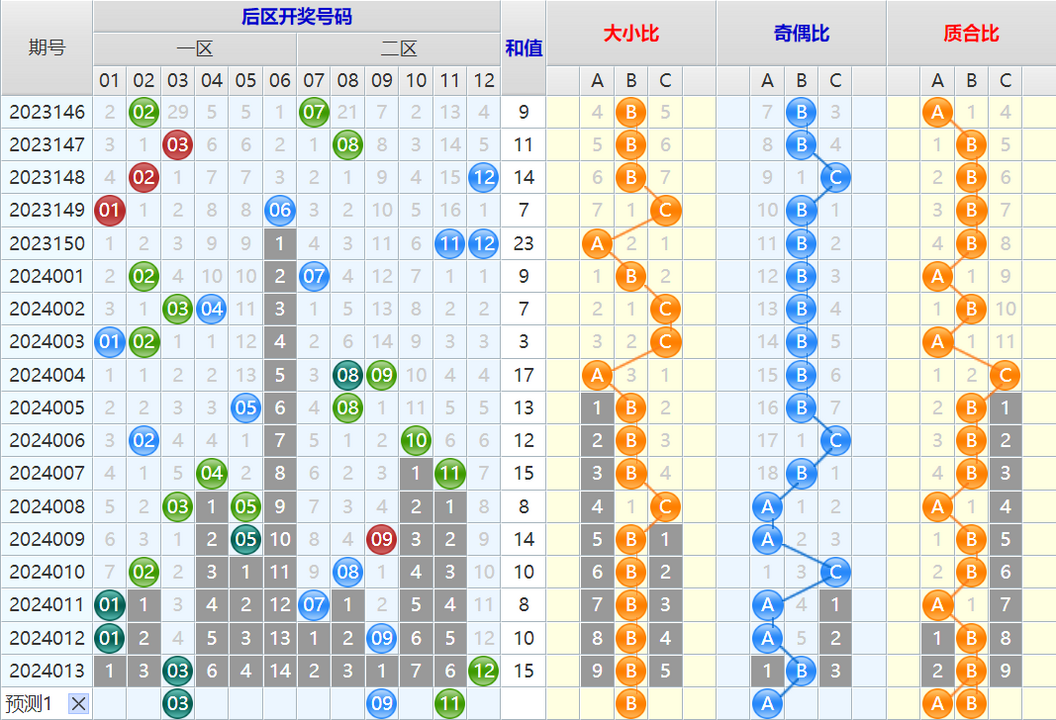Click number column header 06
The image size is (1056, 720).
click(279, 81)
